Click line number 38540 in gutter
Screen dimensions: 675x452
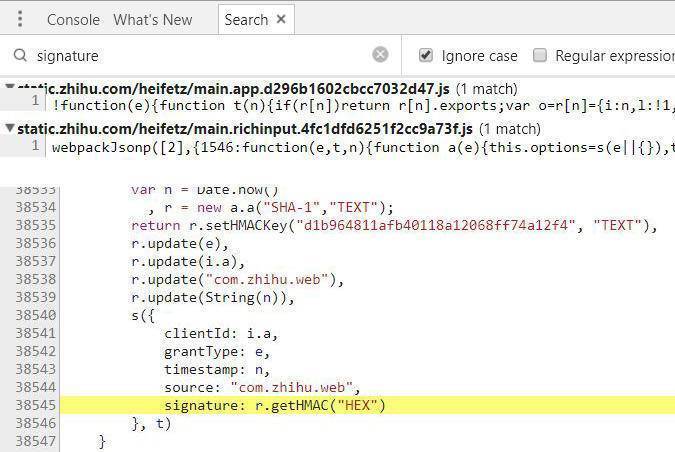point(36,315)
